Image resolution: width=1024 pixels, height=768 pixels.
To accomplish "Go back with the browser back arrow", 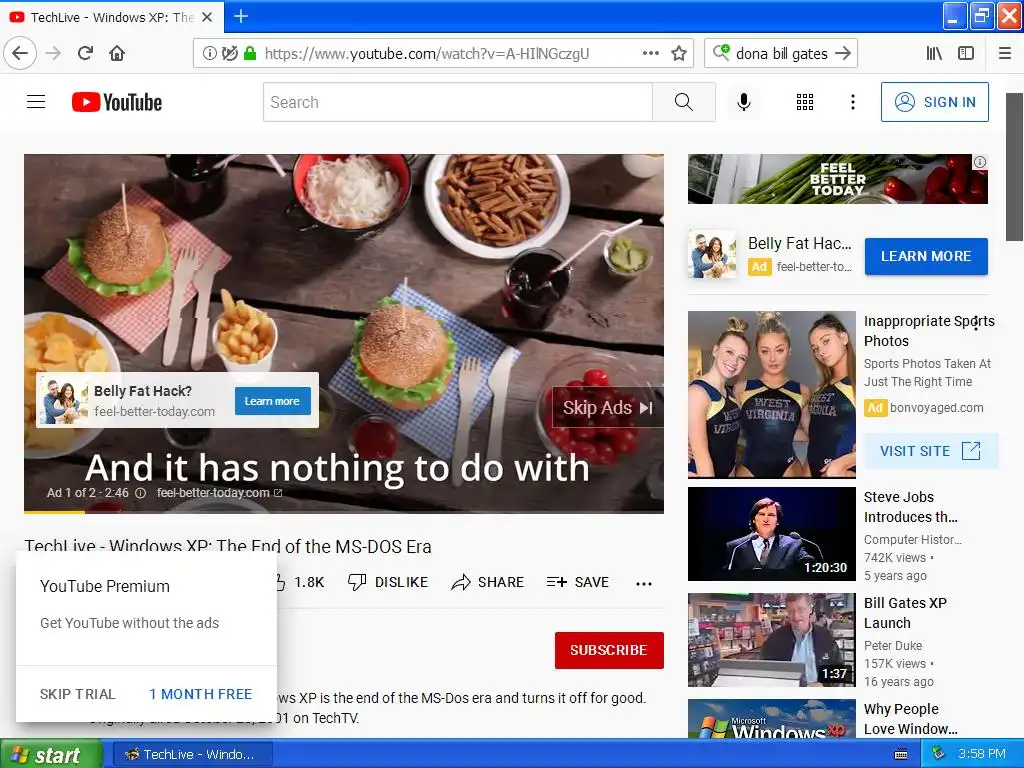I will [x=20, y=53].
